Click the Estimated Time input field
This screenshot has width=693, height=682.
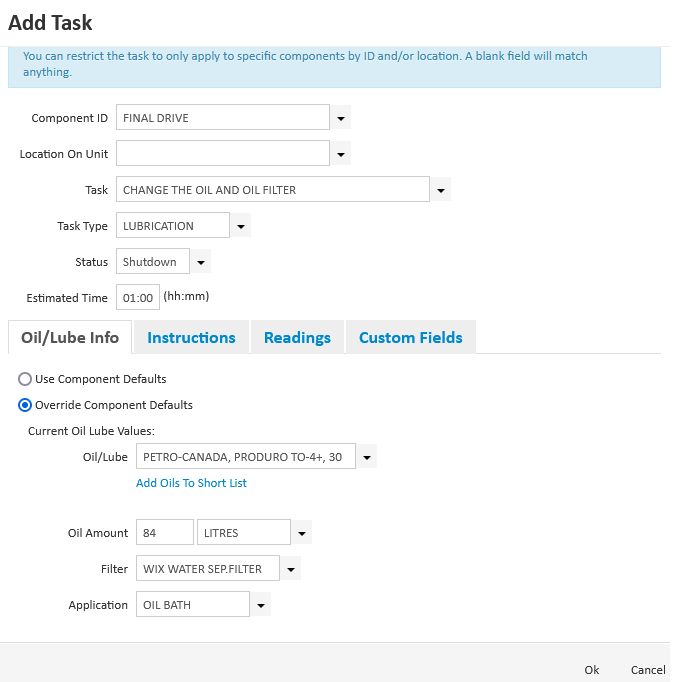pos(138,298)
